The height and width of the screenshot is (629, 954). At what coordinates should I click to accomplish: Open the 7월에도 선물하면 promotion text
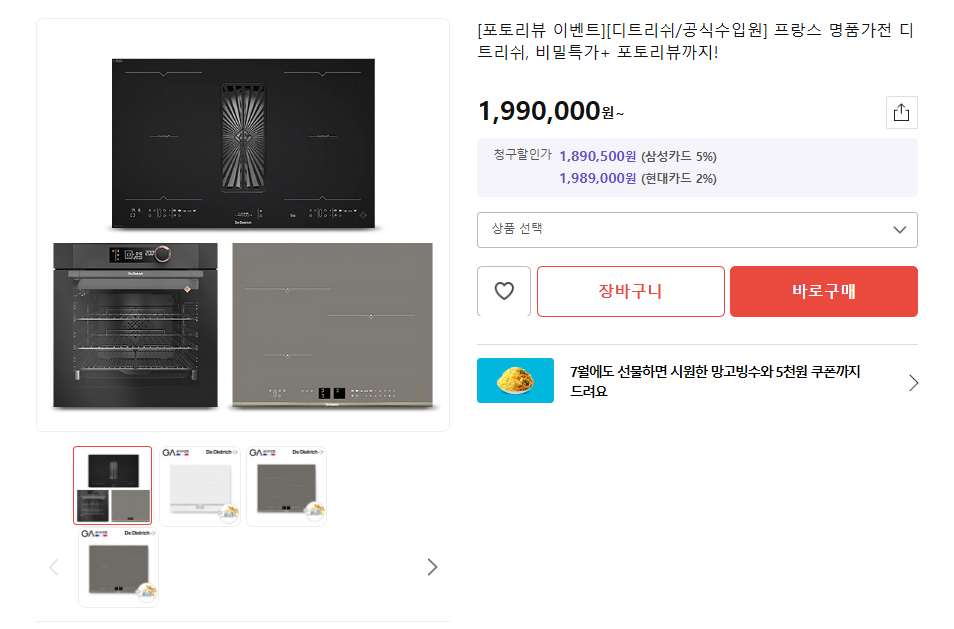(x=714, y=381)
